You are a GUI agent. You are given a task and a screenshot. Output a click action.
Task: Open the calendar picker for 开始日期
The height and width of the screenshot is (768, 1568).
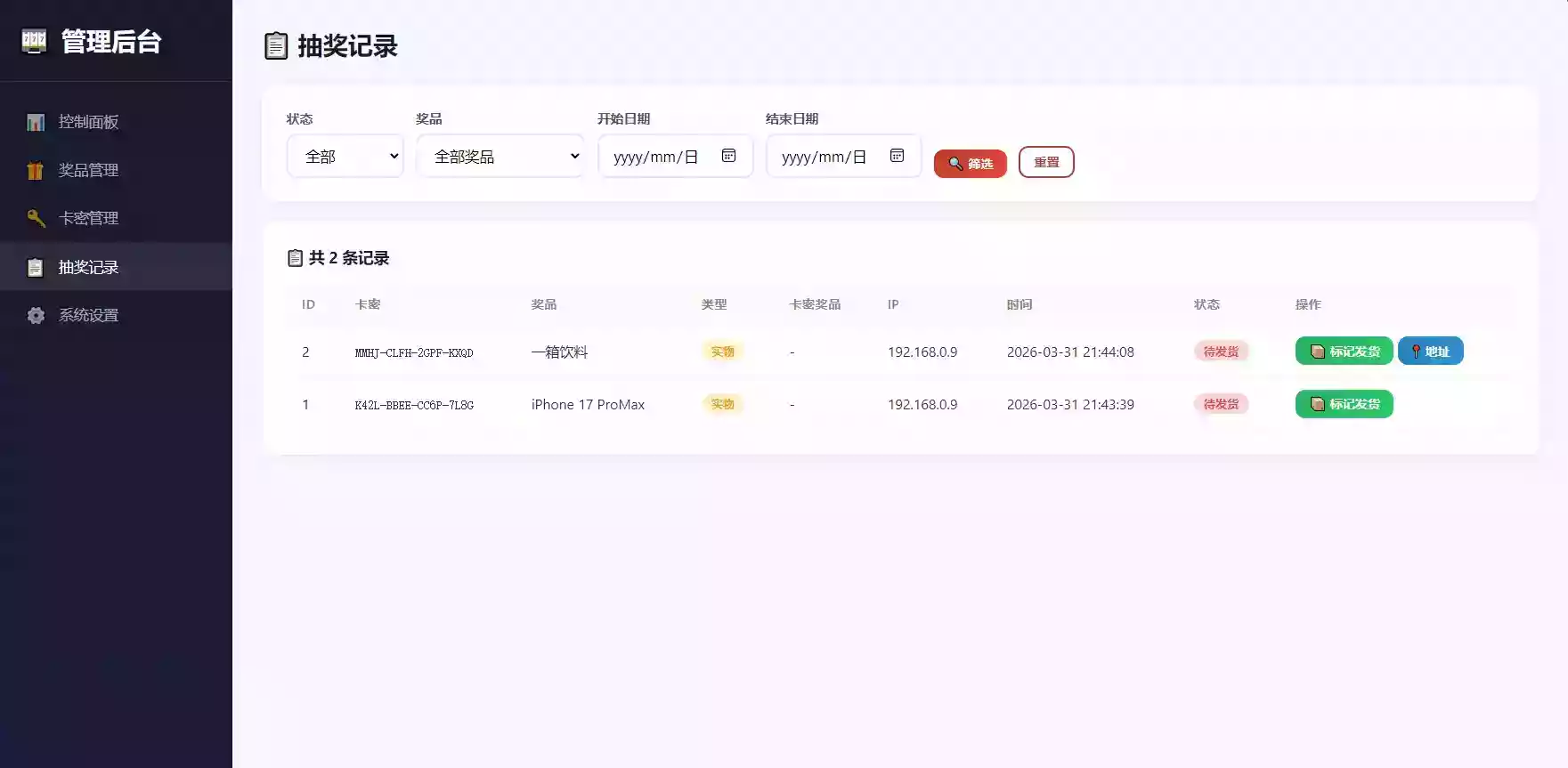coord(728,156)
